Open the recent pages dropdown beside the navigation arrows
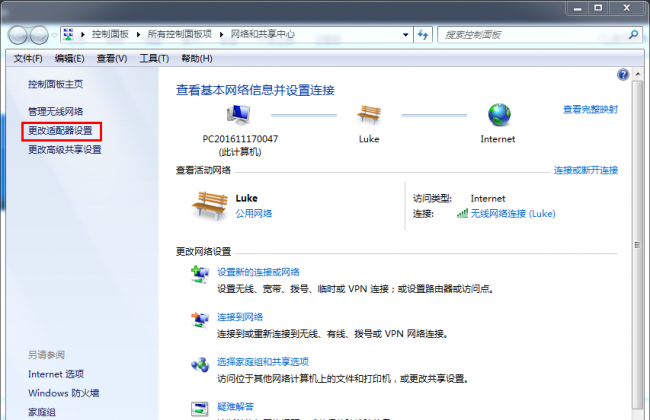 click(x=54, y=36)
